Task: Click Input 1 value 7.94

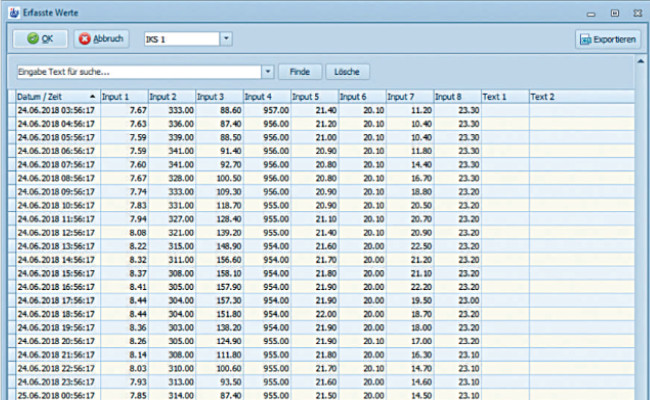Action: point(138,219)
